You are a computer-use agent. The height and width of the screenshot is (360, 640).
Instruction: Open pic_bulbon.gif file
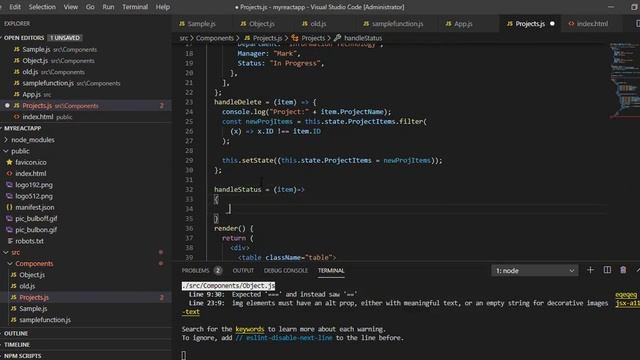click(86, 230)
